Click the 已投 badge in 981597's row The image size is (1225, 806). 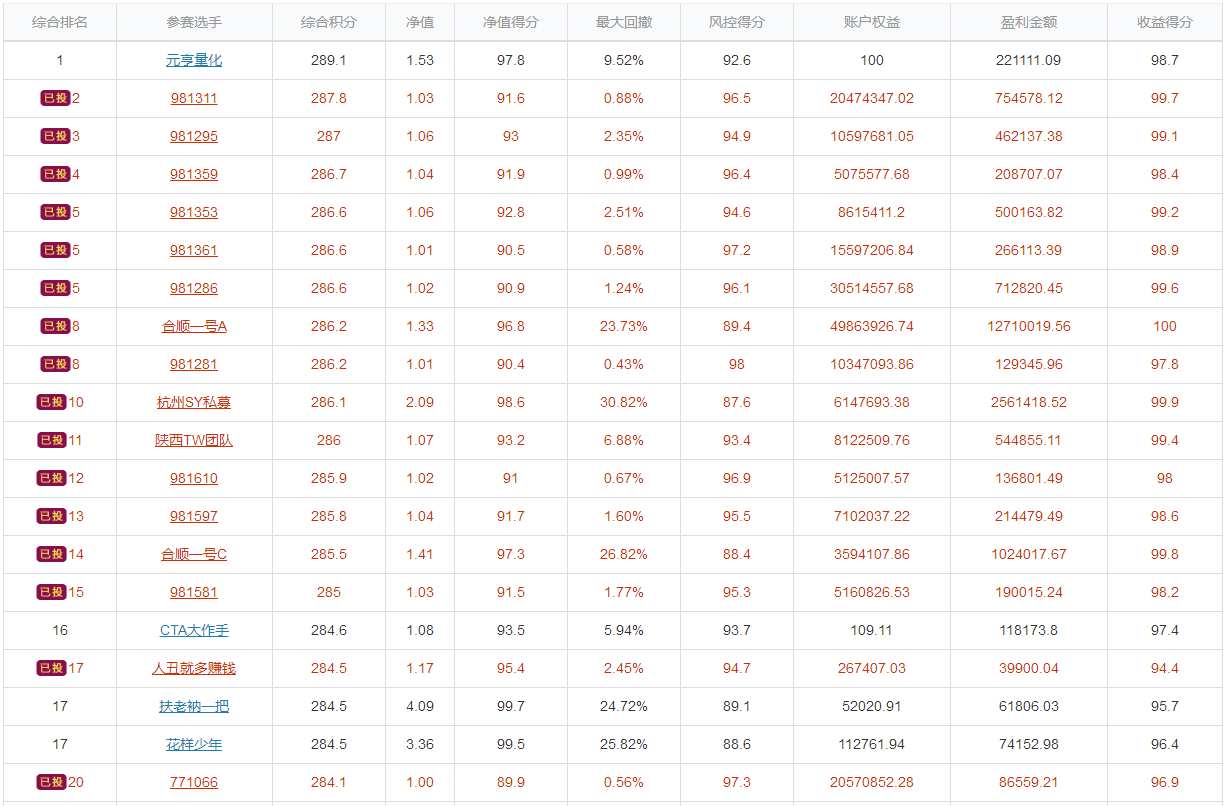[x=51, y=516]
